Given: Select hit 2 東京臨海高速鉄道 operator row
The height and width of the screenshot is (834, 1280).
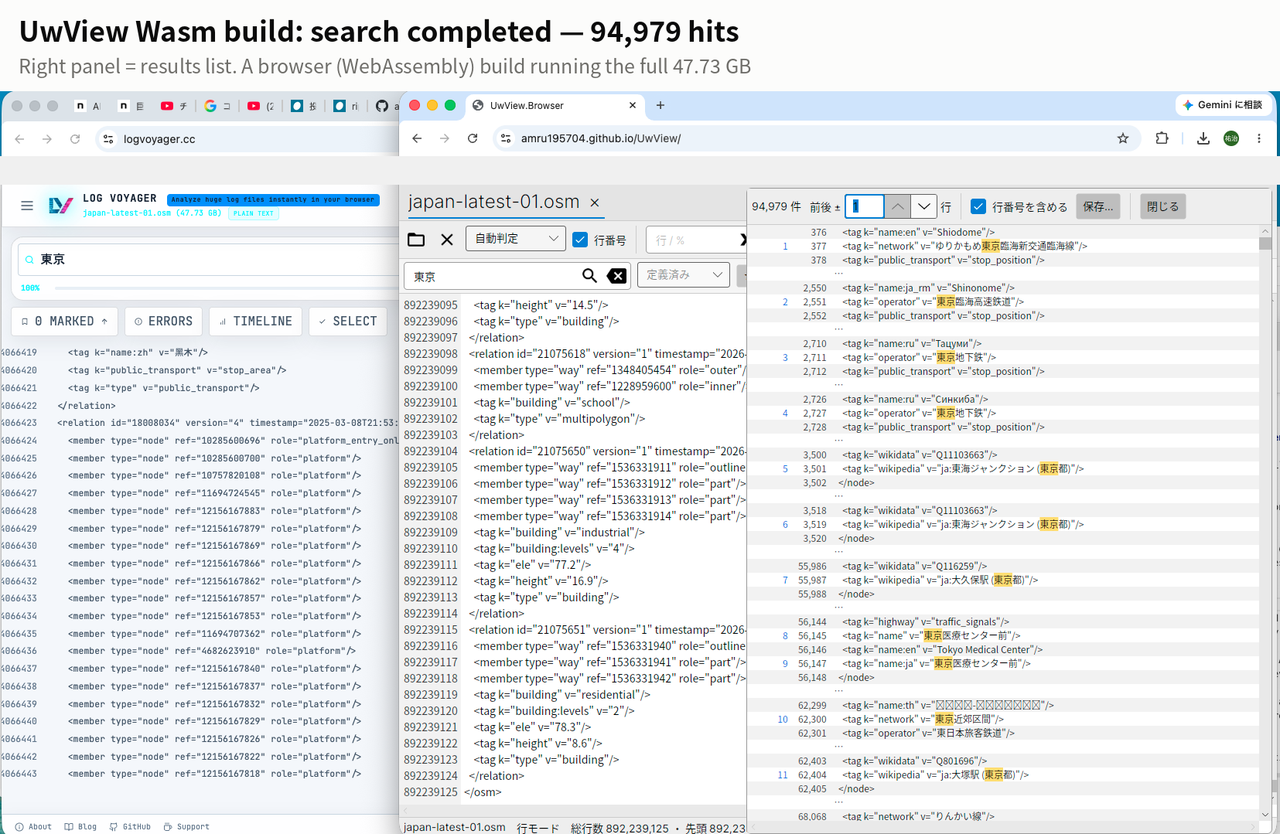Looking at the screenshot, I should (x=1003, y=301).
